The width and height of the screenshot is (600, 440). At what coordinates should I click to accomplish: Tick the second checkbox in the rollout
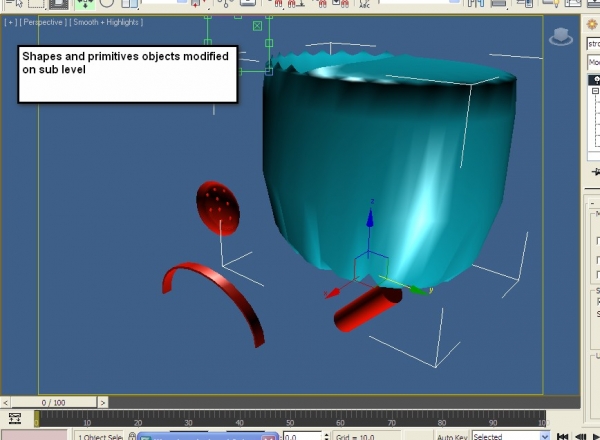pyautogui.click(x=598, y=260)
